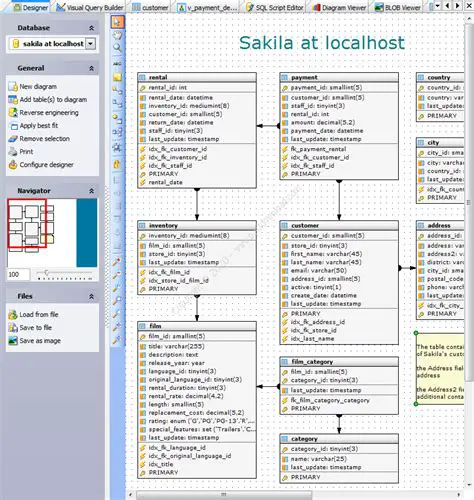Click the Navigator zoom slider handle
The image size is (474, 500).
click(46, 273)
